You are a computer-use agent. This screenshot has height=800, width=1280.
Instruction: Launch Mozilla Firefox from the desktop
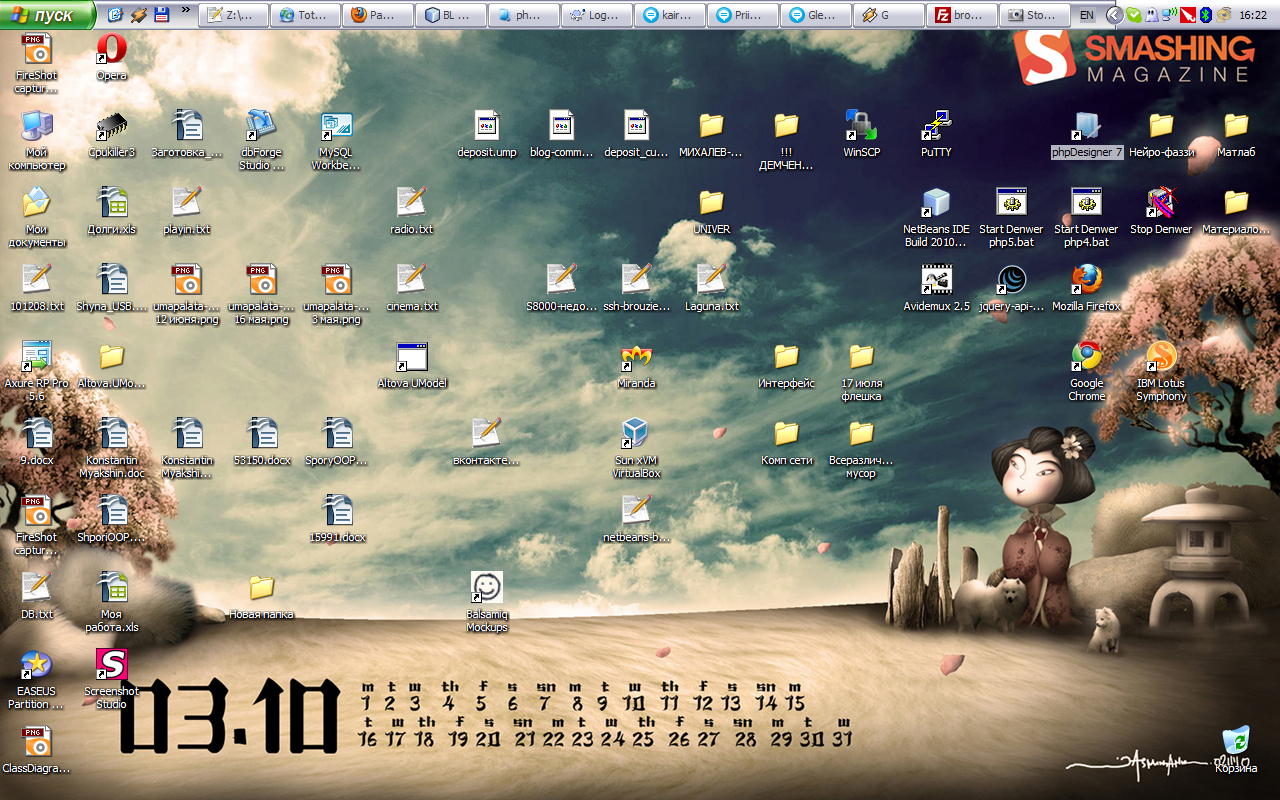[1086, 280]
